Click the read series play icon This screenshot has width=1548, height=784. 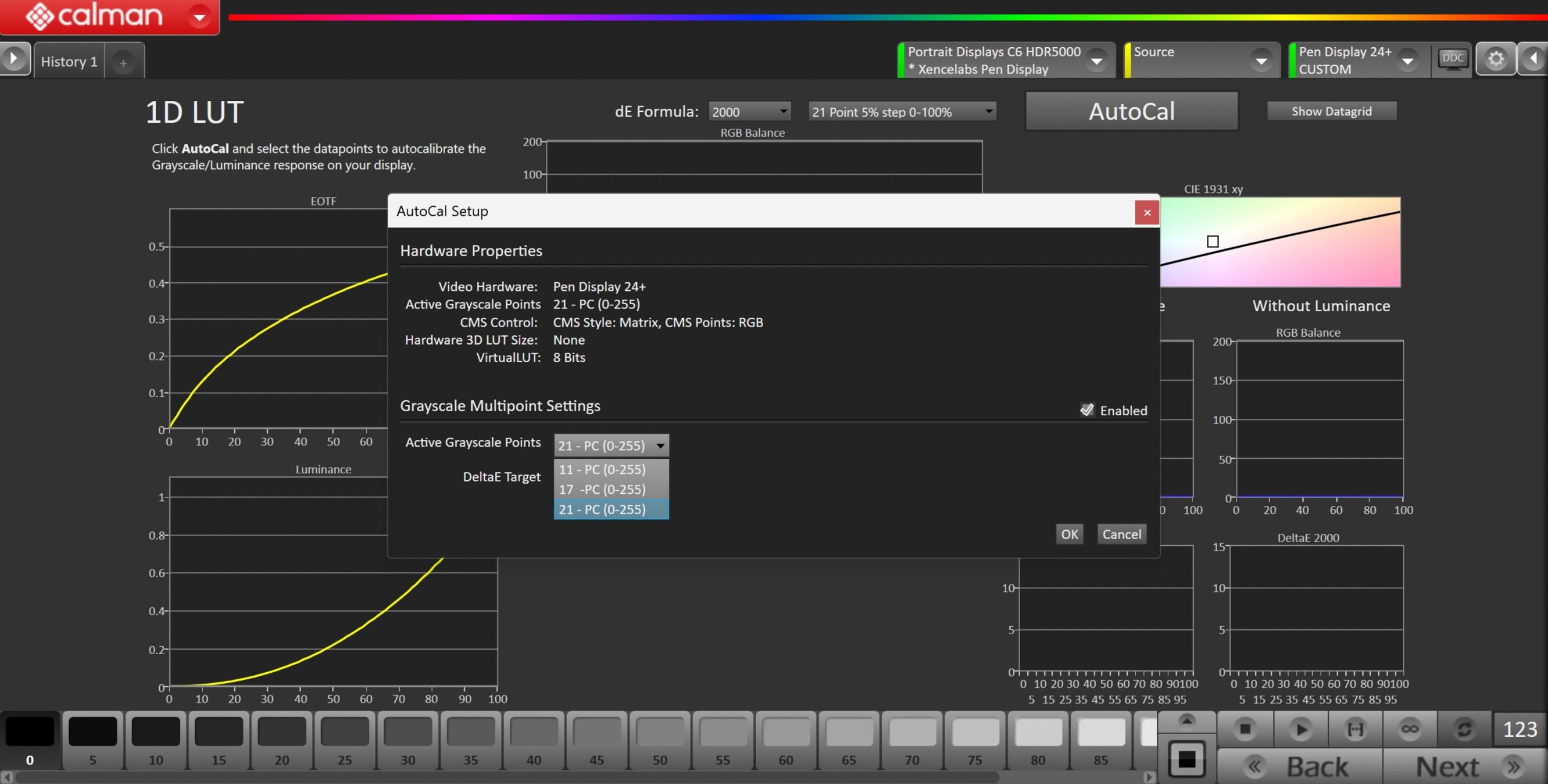1301,729
